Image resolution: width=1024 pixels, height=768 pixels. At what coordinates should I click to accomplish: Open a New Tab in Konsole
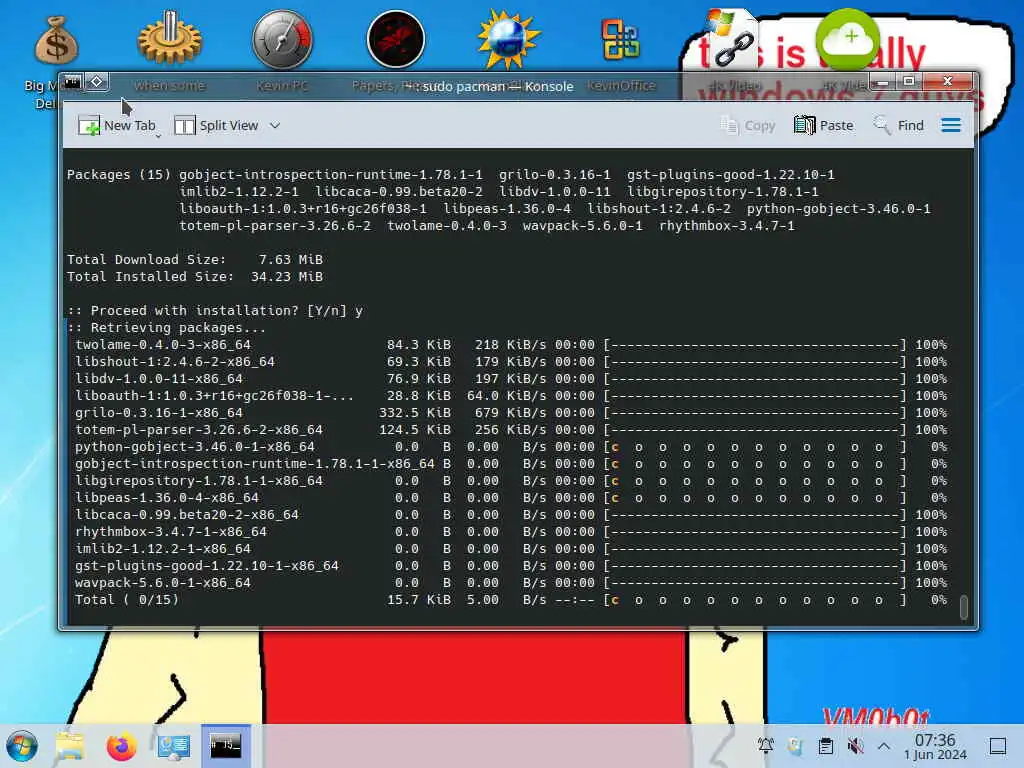(x=116, y=125)
